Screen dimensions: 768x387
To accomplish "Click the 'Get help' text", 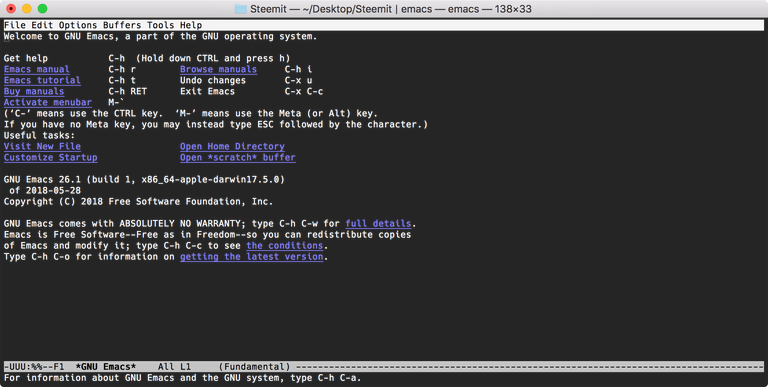I will pyautogui.click(x=25, y=58).
